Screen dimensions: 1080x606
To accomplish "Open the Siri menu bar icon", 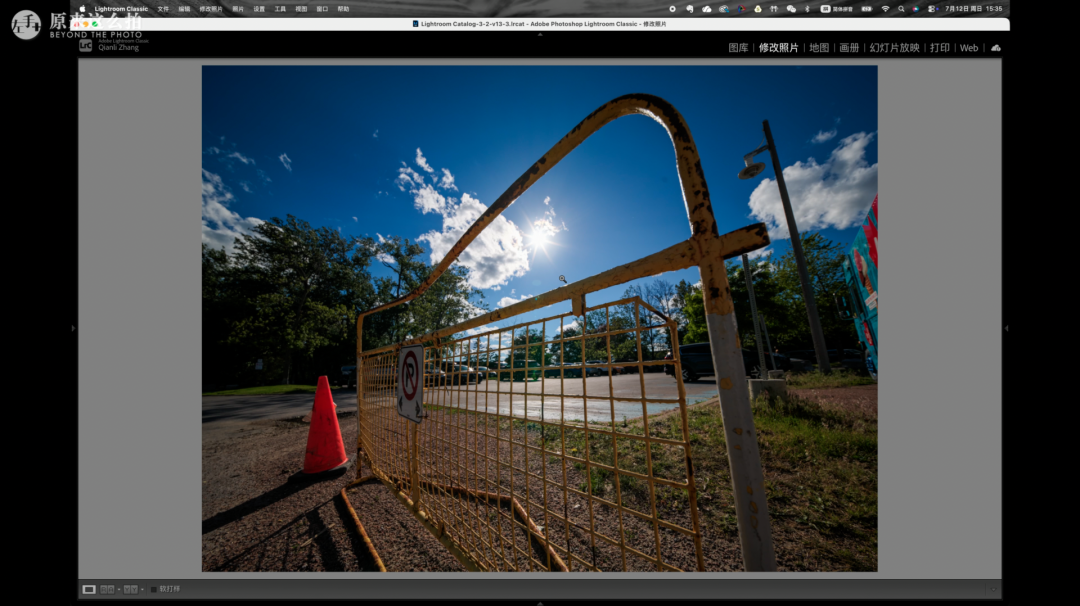I will (915, 9).
